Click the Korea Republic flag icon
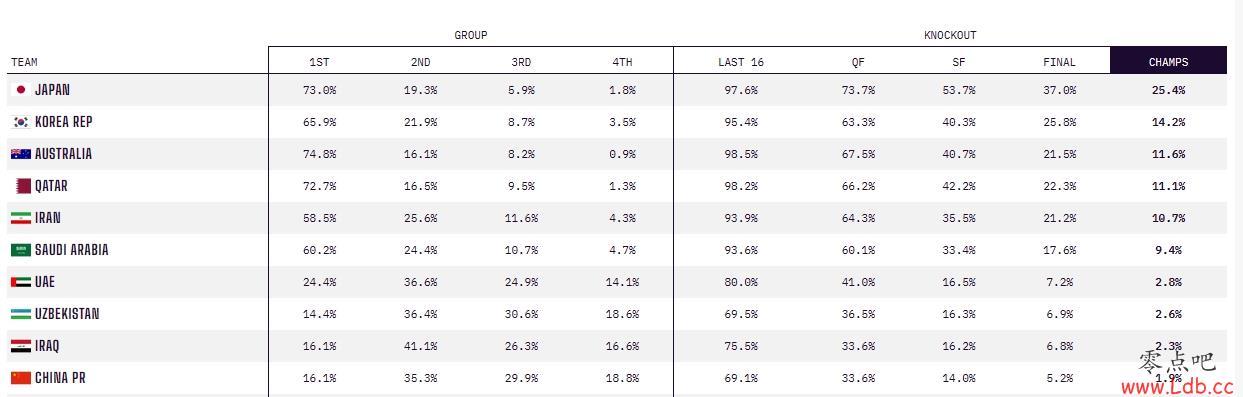Screen dimensions: 1243x397 (x=20, y=122)
